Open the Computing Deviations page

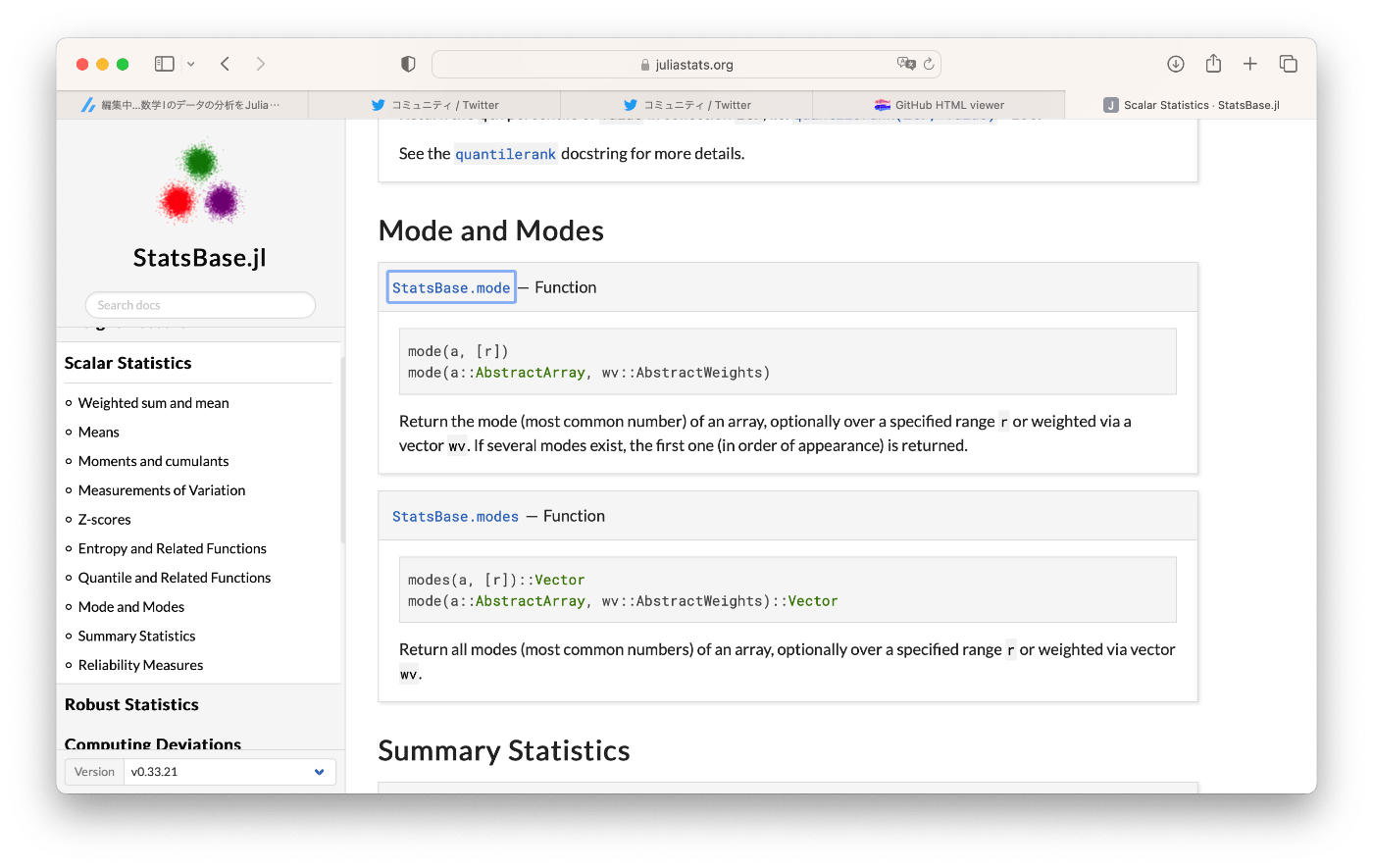[x=153, y=742]
